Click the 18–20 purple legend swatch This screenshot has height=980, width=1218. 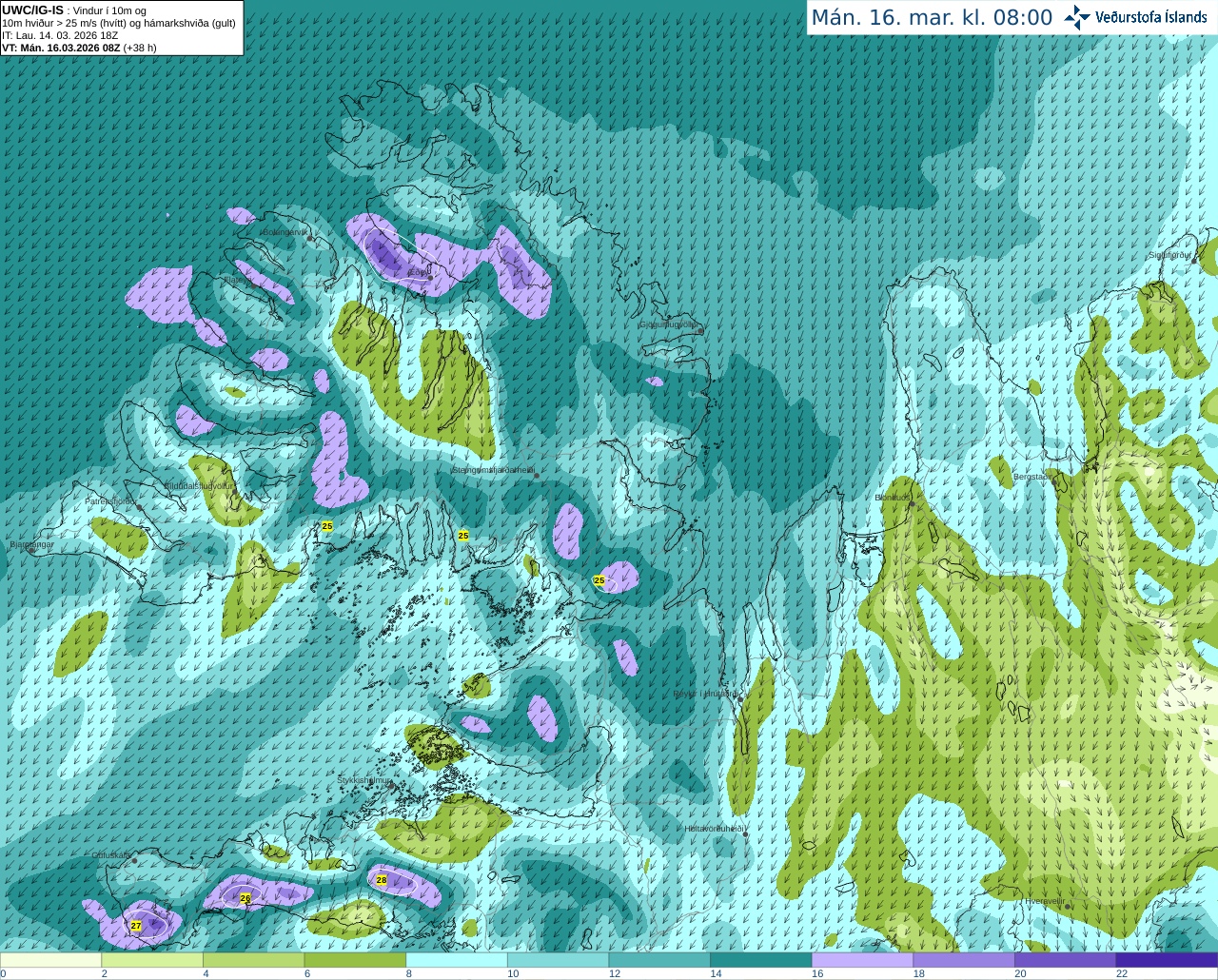pos(963,960)
